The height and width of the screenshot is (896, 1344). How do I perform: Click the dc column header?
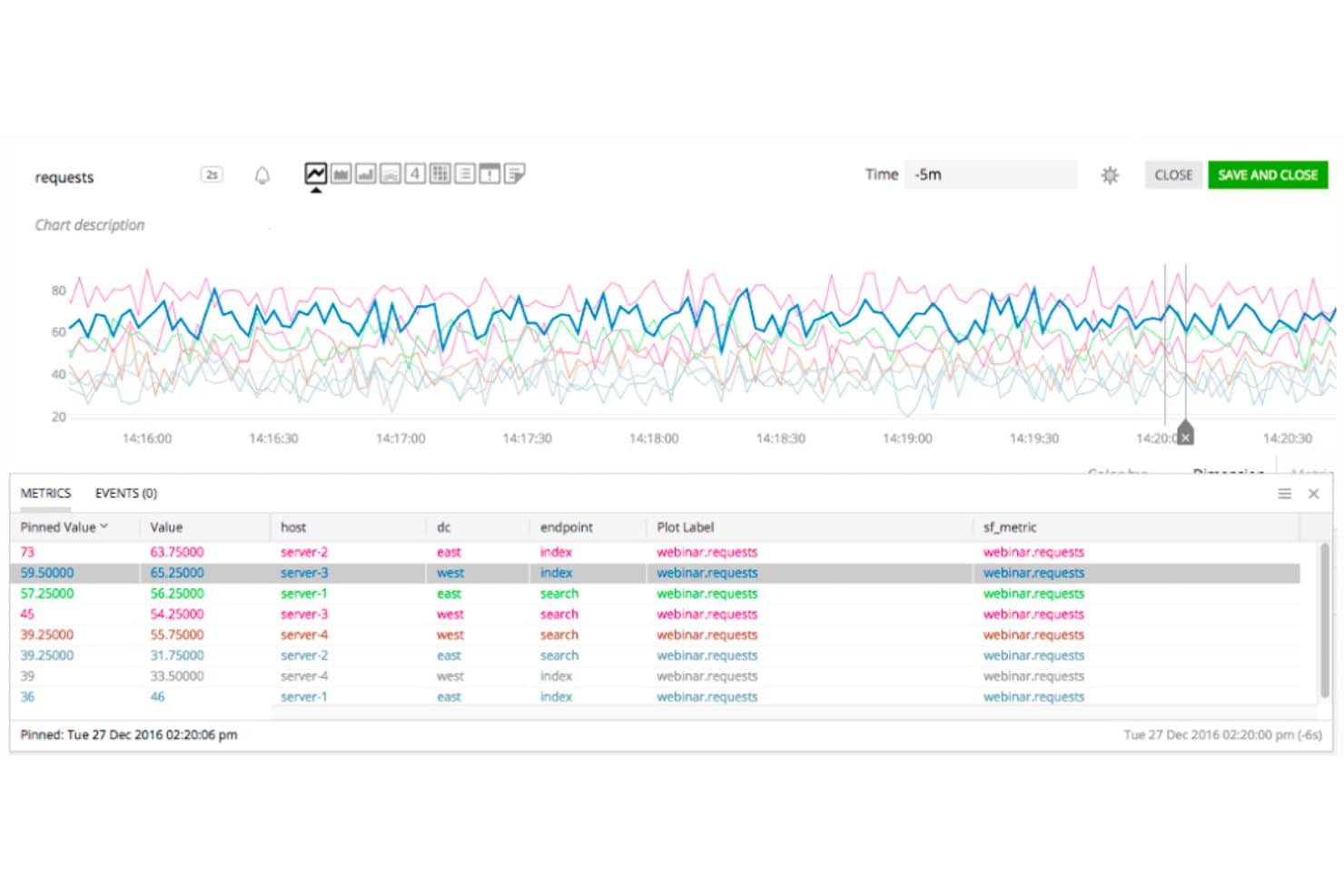(443, 527)
